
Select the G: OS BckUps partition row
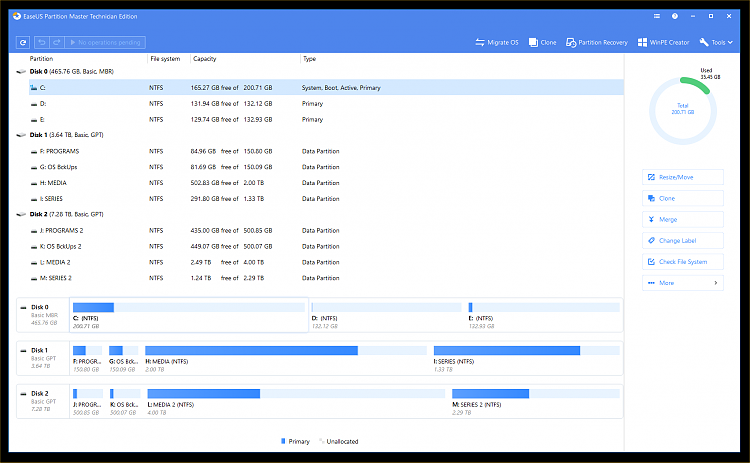326,167
